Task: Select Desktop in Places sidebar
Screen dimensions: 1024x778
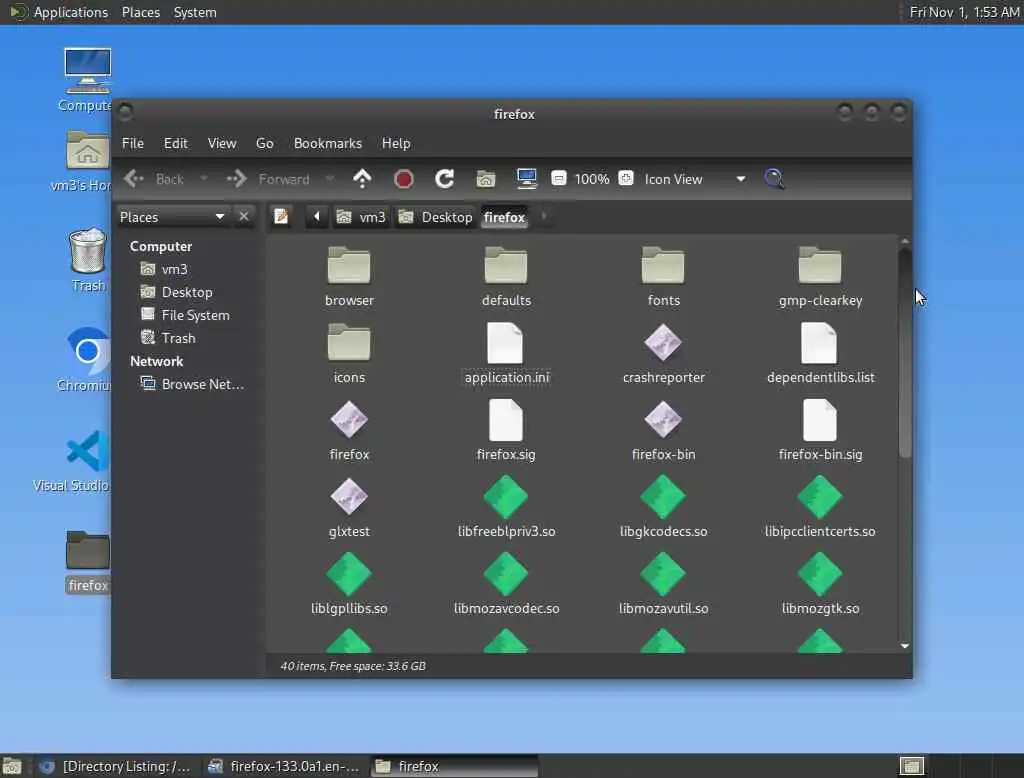Action: click(178, 292)
